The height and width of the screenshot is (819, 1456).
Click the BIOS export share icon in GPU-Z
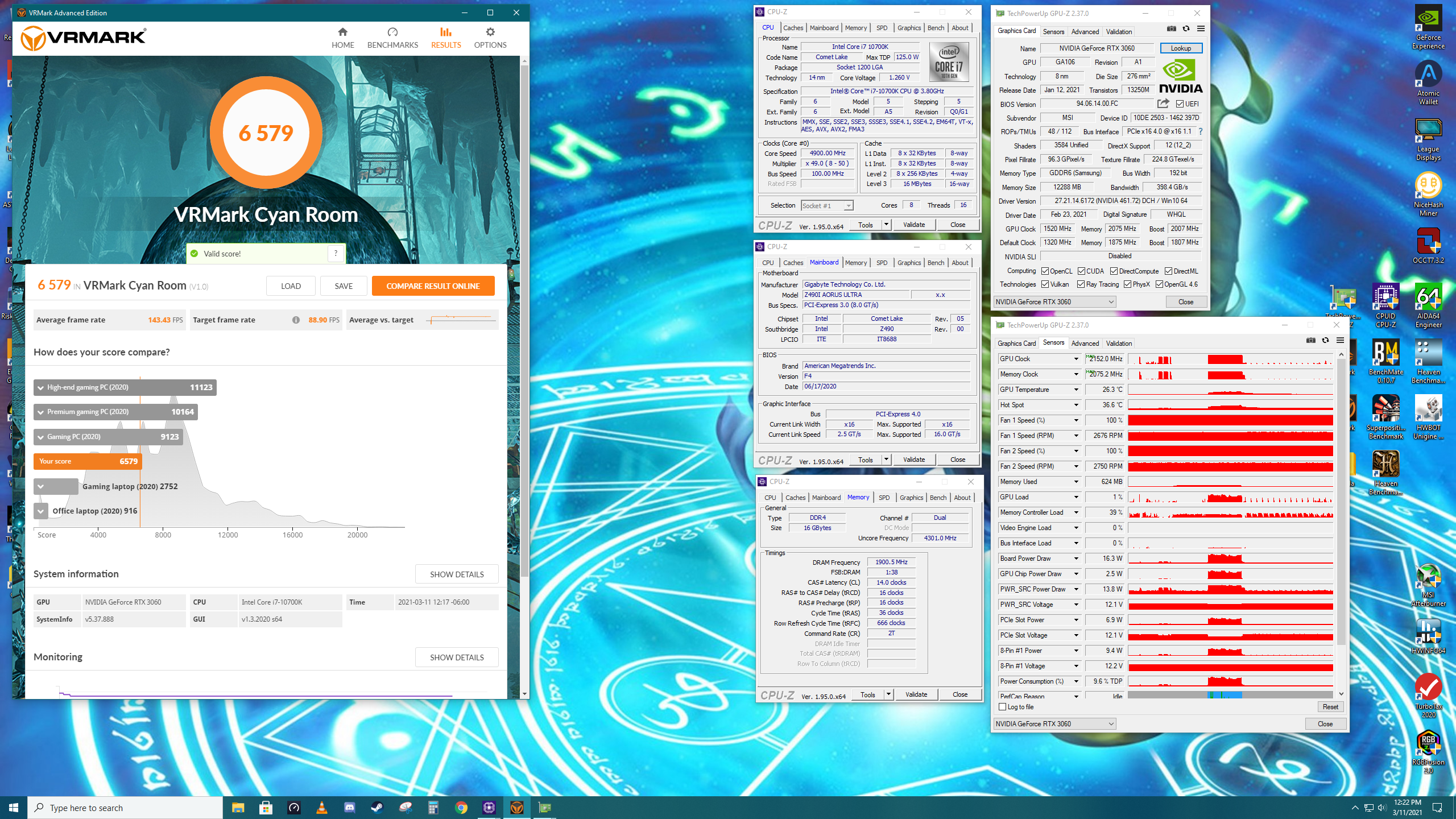point(1163,104)
